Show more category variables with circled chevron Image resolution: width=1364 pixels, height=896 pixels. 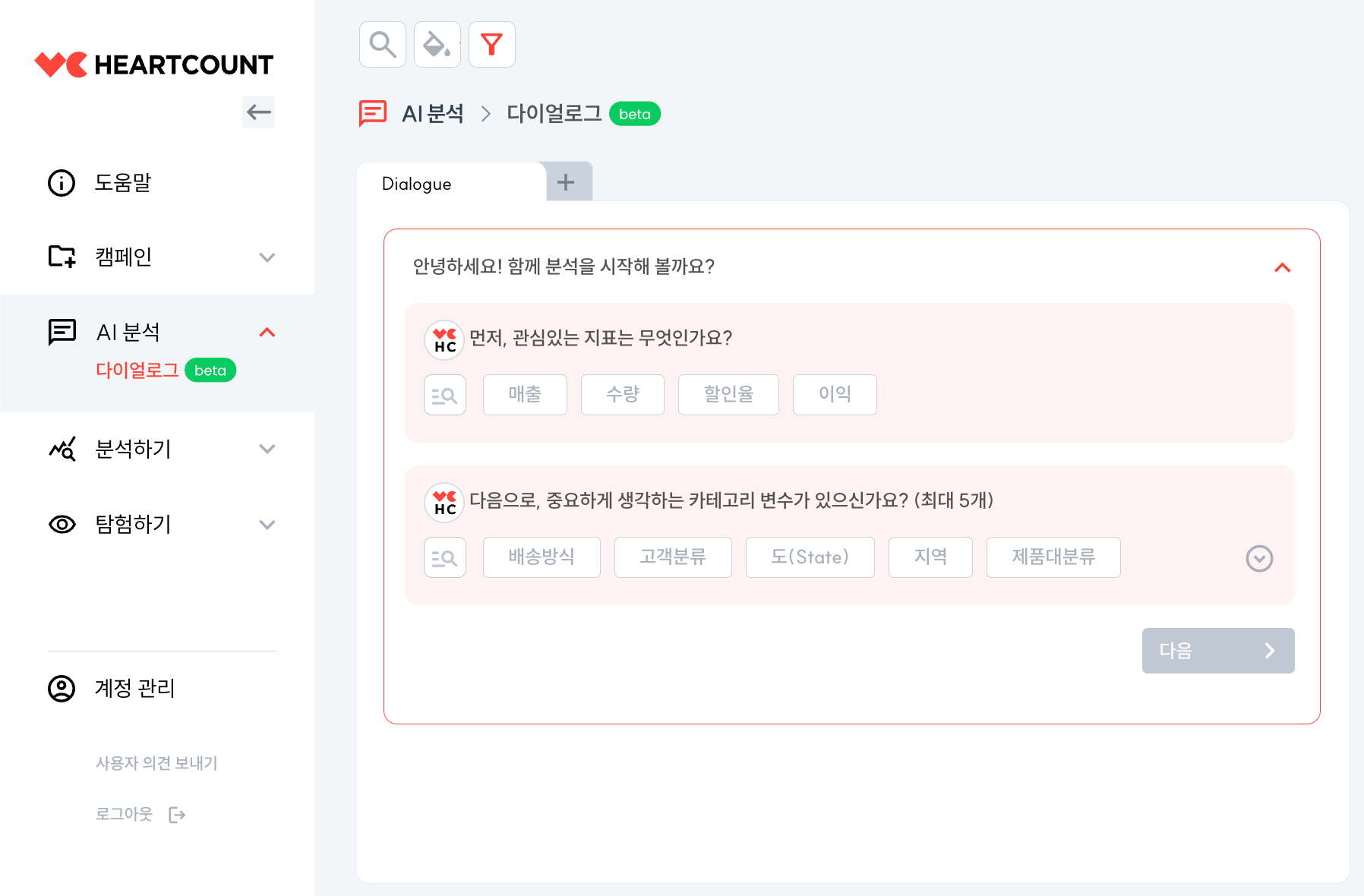coord(1259,558)
